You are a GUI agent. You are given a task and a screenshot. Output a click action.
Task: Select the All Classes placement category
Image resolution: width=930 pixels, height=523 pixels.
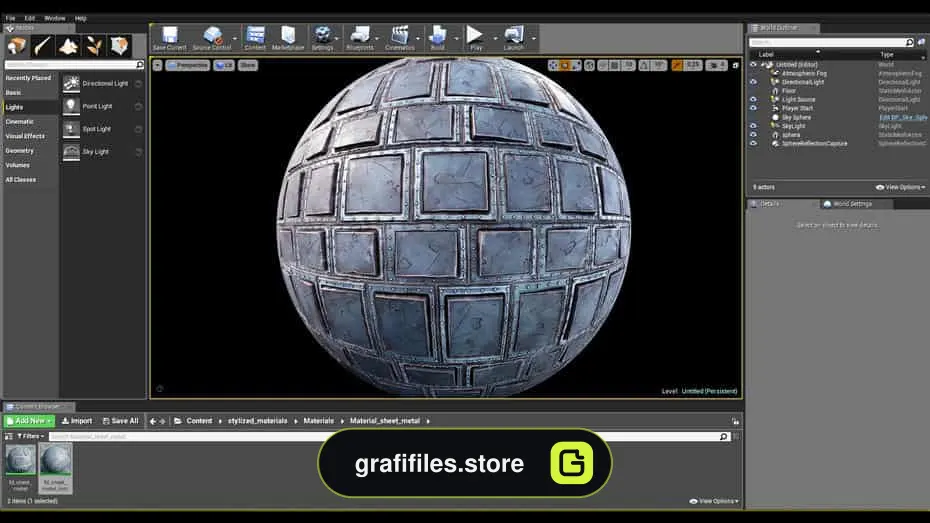tap(21, 180)
